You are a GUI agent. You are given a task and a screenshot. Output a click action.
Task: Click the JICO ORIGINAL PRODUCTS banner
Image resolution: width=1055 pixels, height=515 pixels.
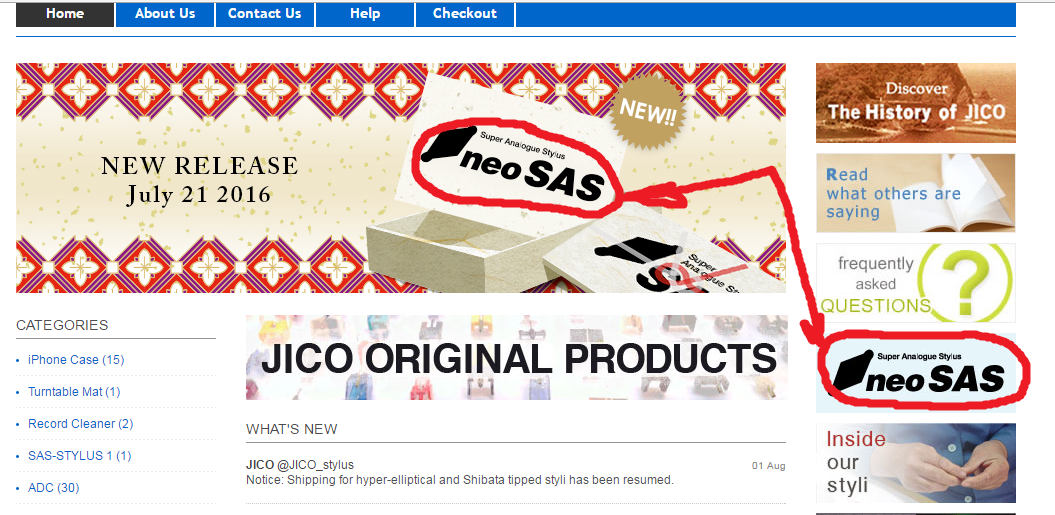click(516, 357)
